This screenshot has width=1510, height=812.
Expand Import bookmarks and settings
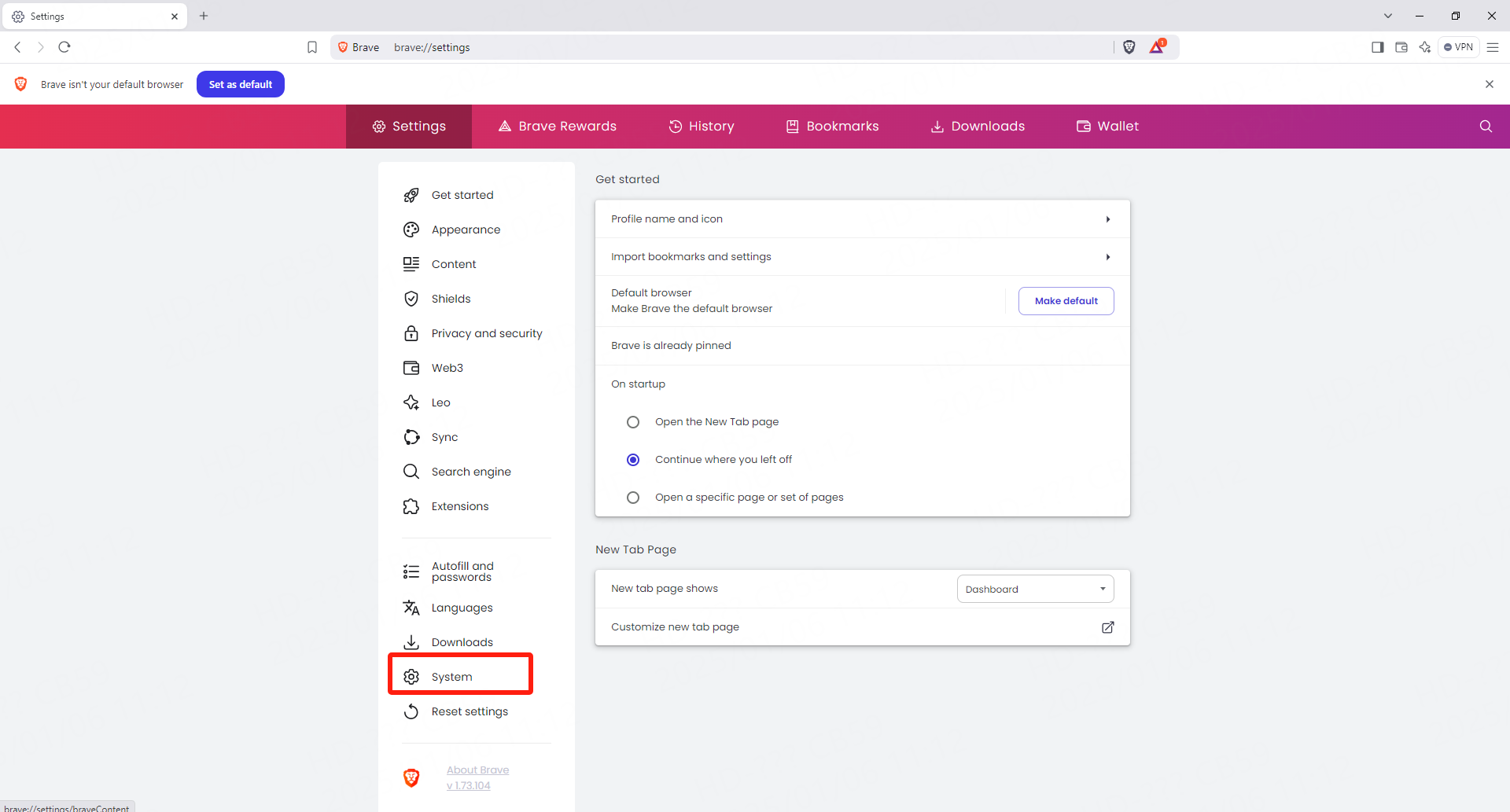[862, 257]
